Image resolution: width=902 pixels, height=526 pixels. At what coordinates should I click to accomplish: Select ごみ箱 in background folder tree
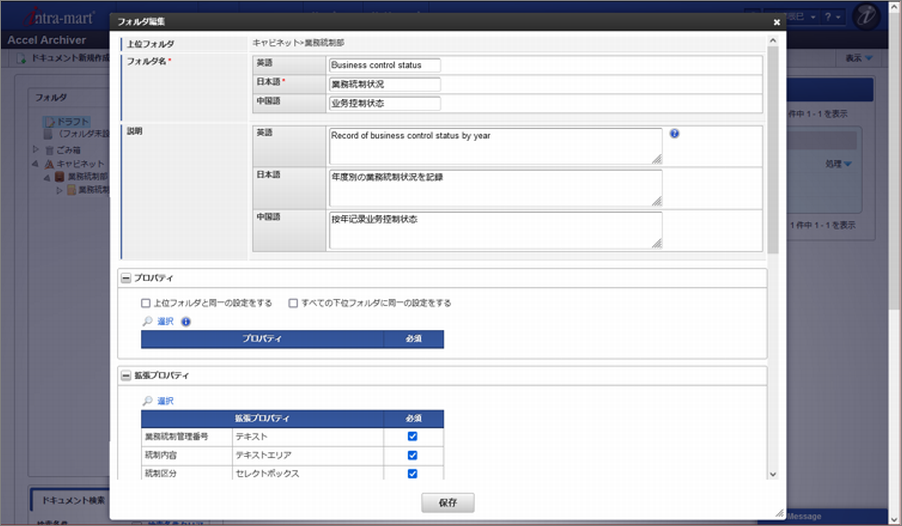coord(68,150)
